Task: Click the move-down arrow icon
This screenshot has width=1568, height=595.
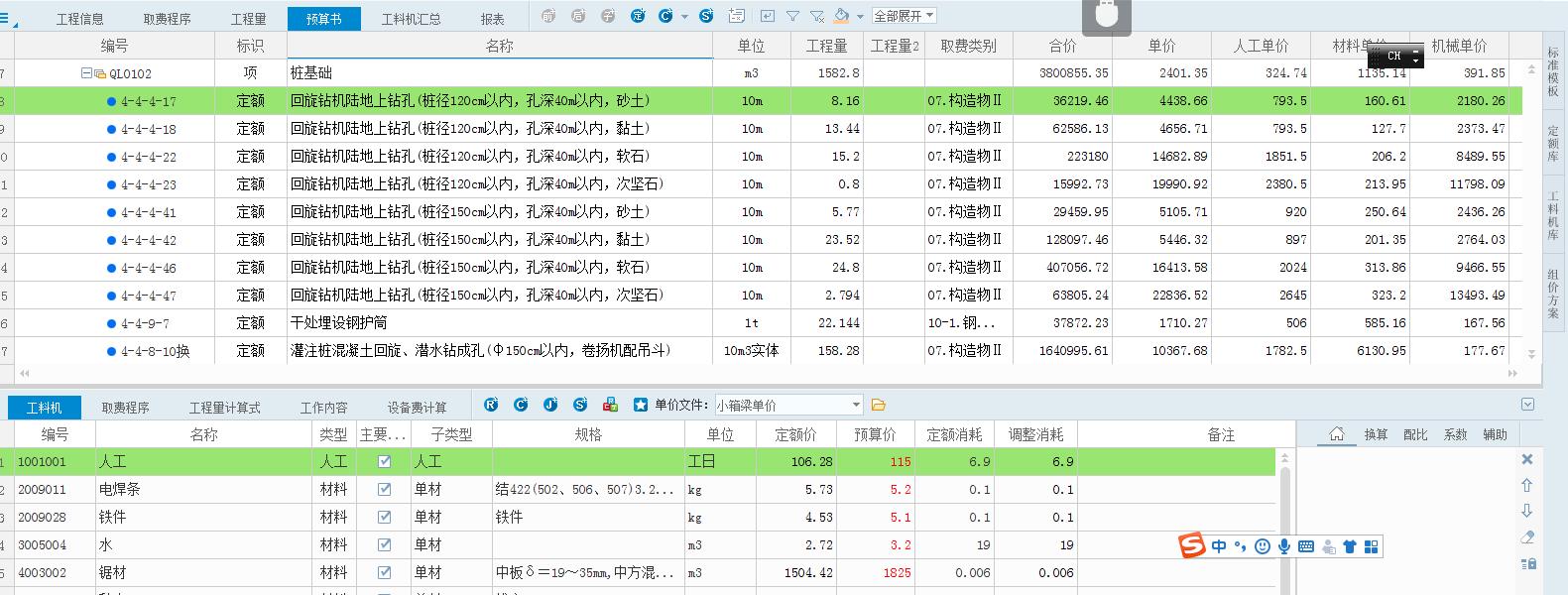Action: pos(1527,511)
